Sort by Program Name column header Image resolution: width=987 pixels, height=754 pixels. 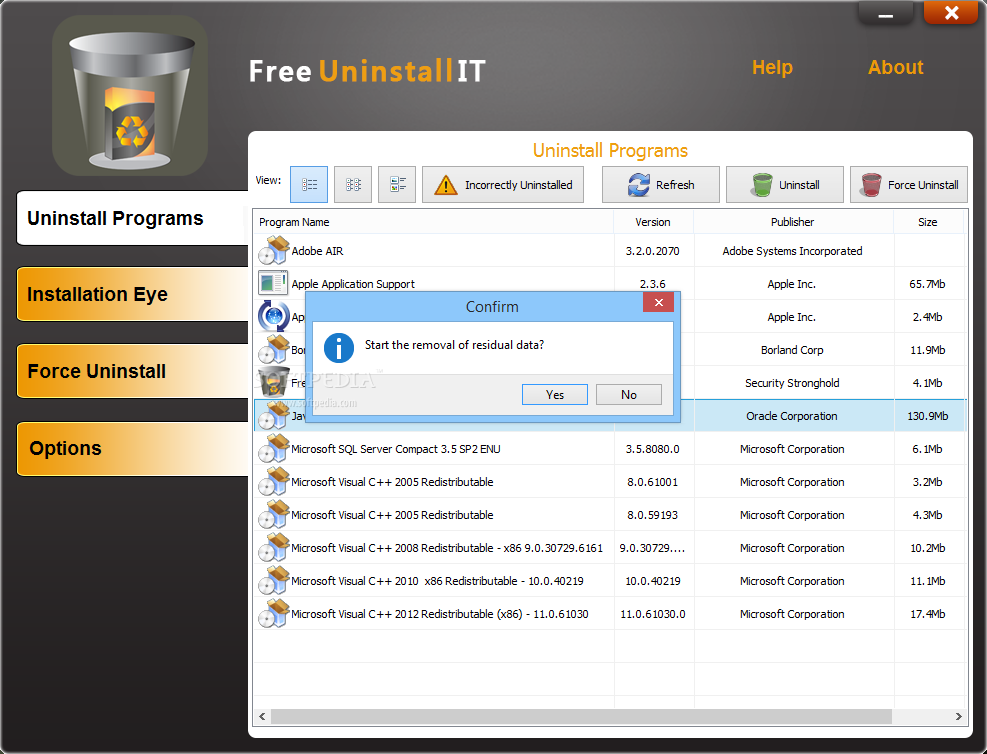point(434,222)
